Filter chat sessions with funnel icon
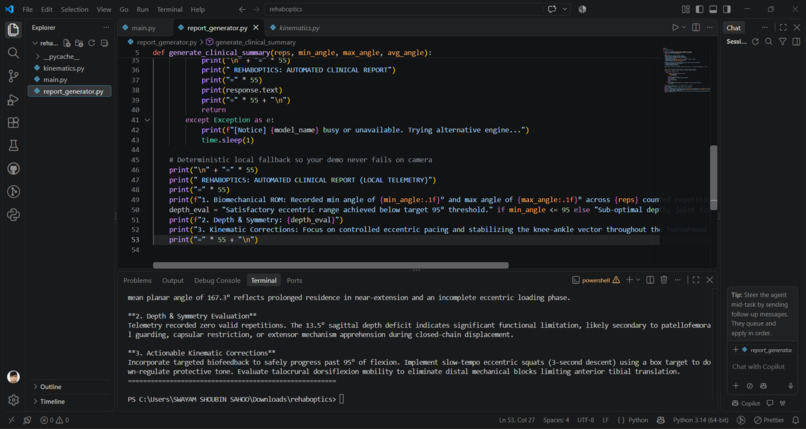Image resolution: width=806 pixels, height=429 pixels. (782, 42)
